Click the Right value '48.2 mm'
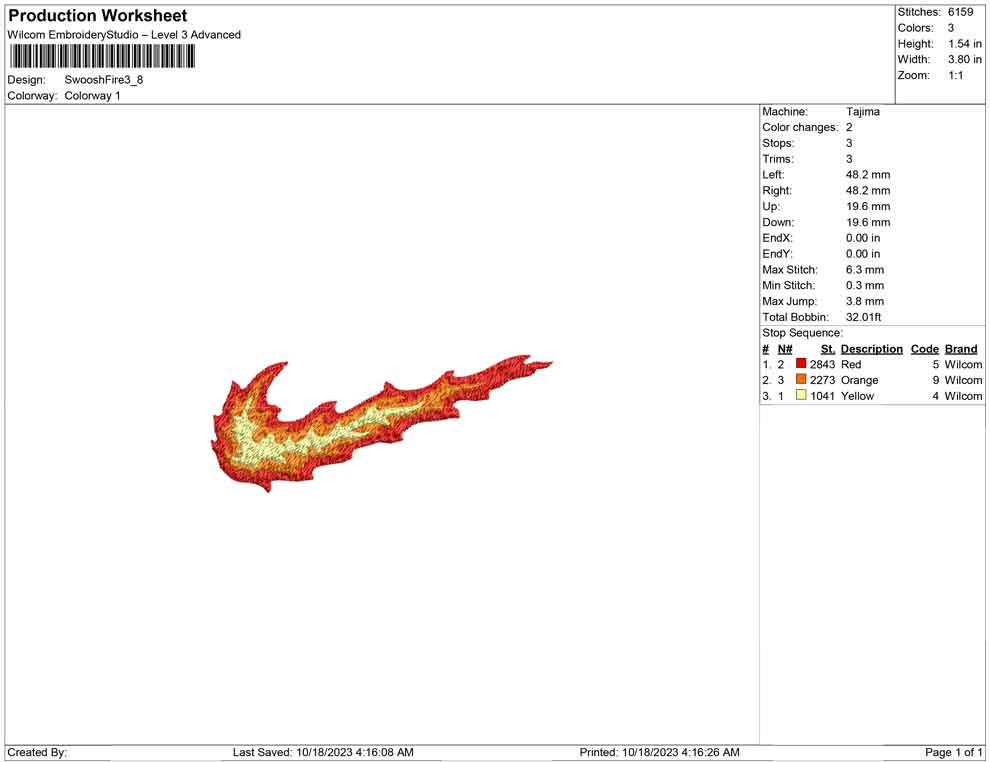 [868, 191]
